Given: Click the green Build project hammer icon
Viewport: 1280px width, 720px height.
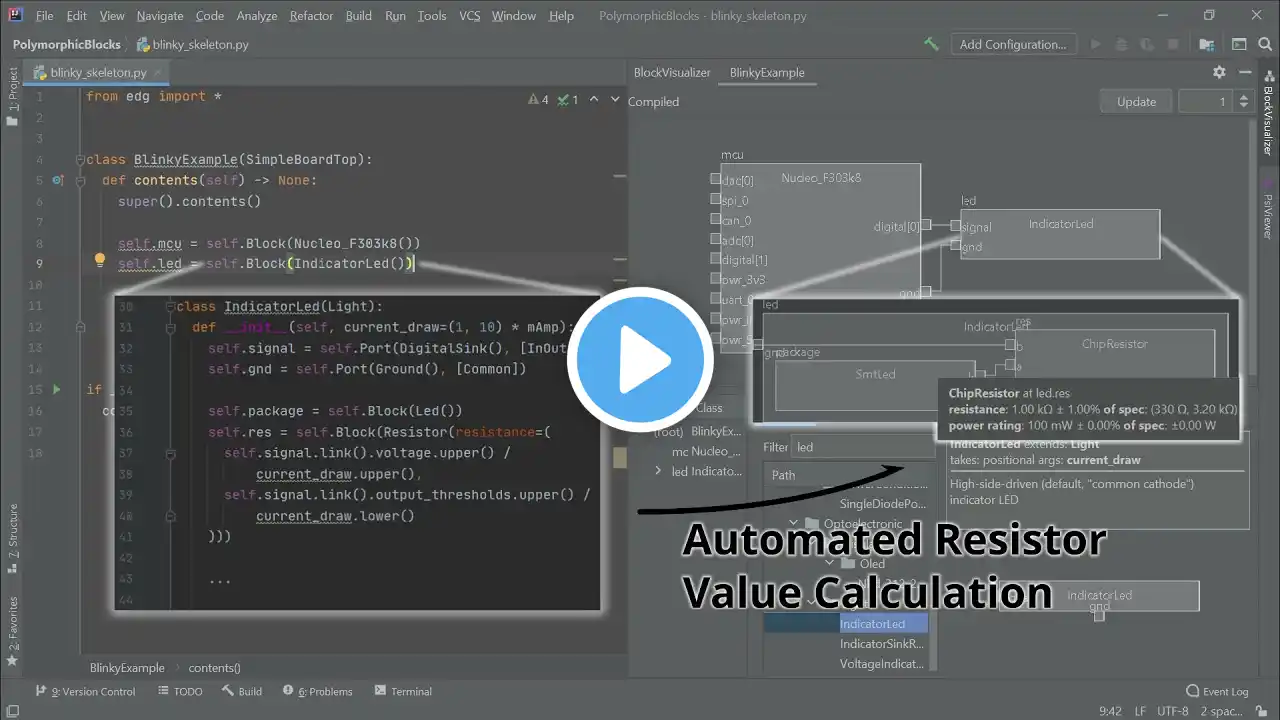Looking at the screenshot, I should pyautogui.click(x=931, y=44).
